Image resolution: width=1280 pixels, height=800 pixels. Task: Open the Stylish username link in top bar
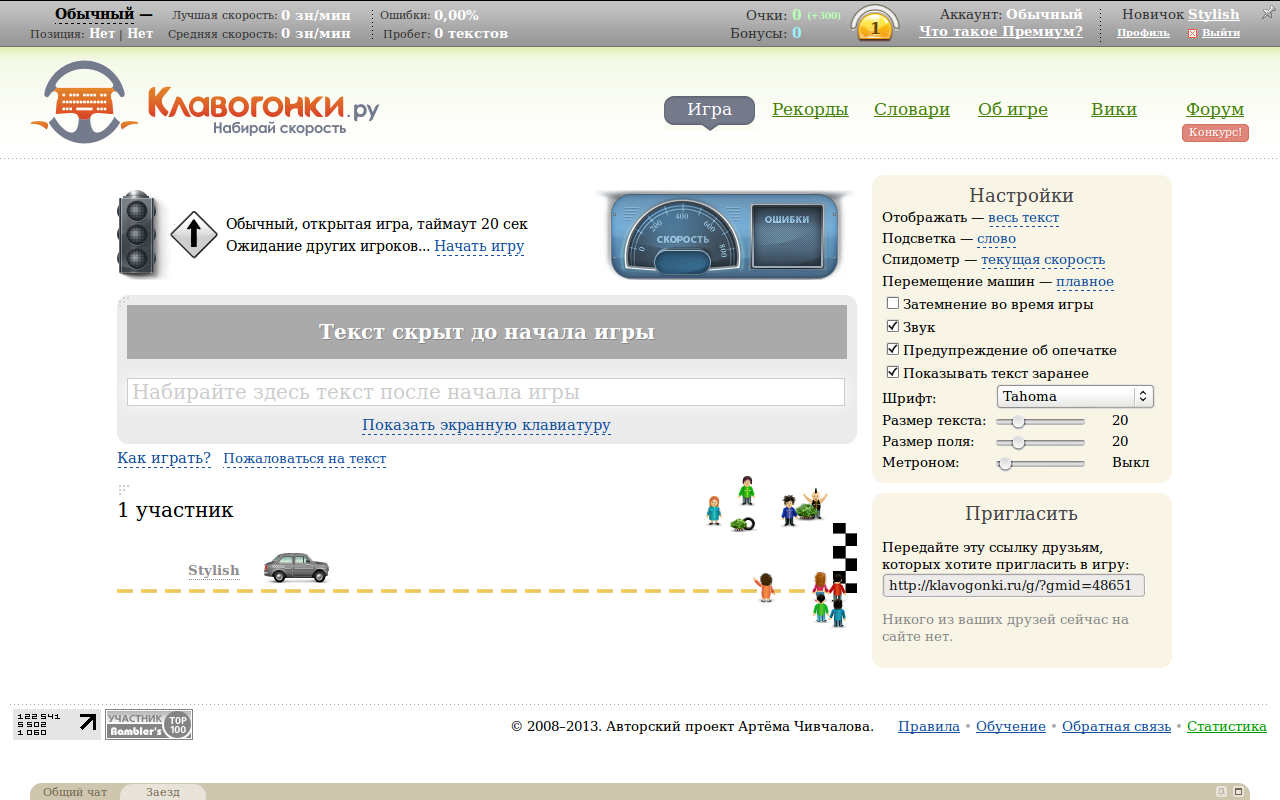click(x=1214, y=14)
